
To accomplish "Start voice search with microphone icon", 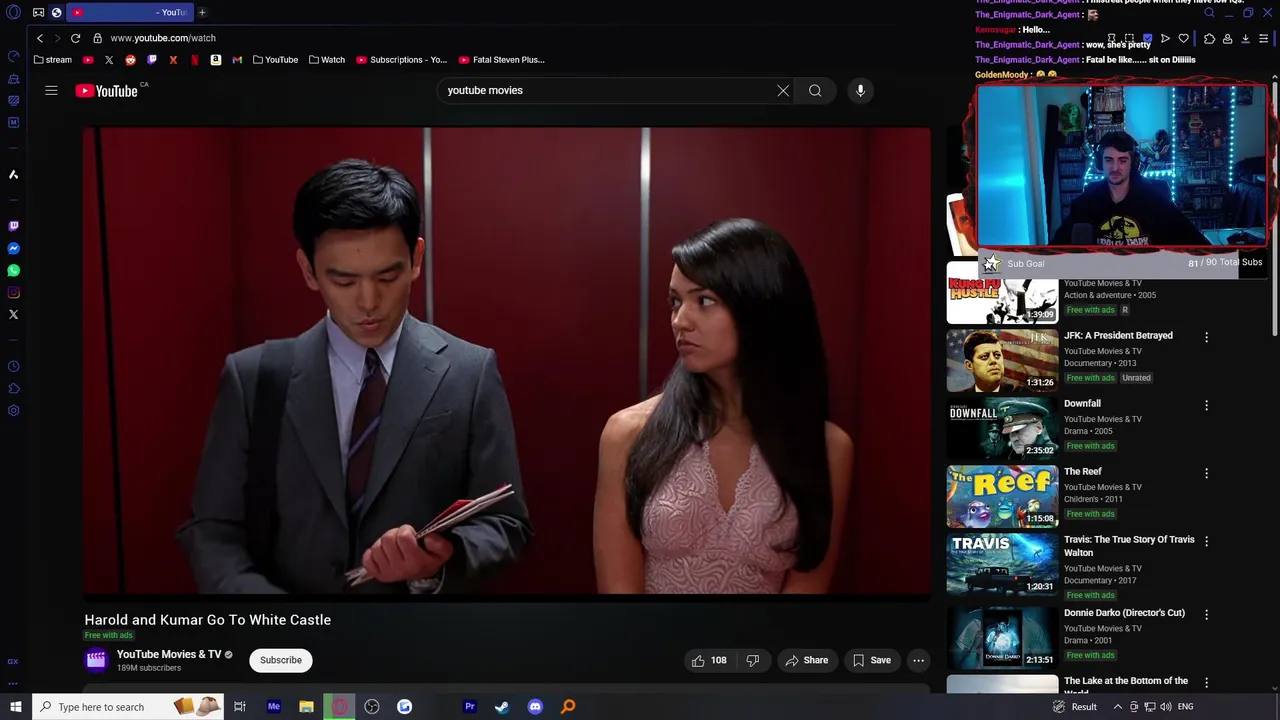I will coord(860,91).
